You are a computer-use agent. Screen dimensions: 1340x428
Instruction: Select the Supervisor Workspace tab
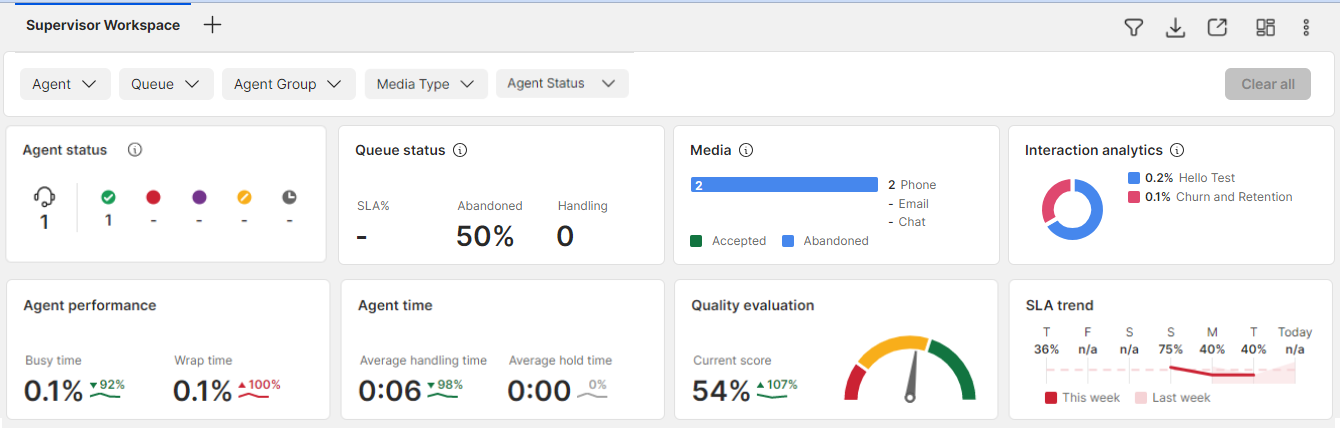(103, 25)
